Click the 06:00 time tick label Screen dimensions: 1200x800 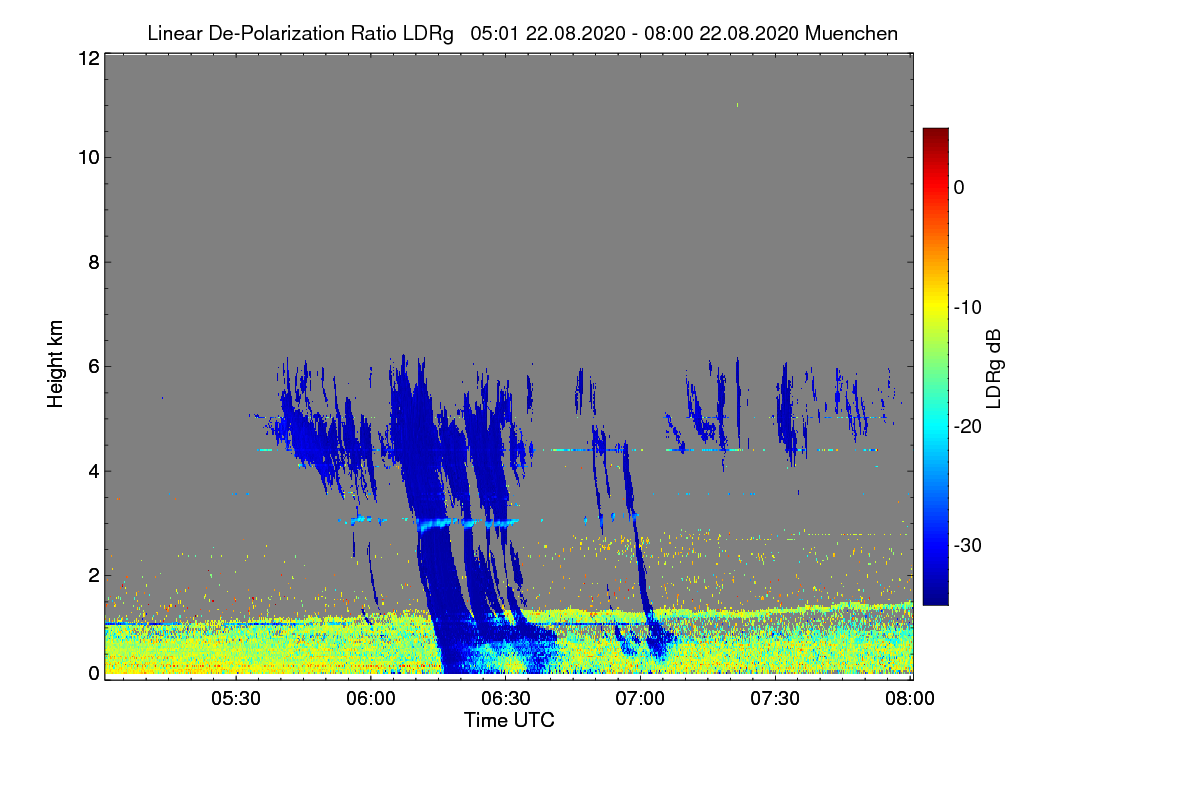(371, 698)
